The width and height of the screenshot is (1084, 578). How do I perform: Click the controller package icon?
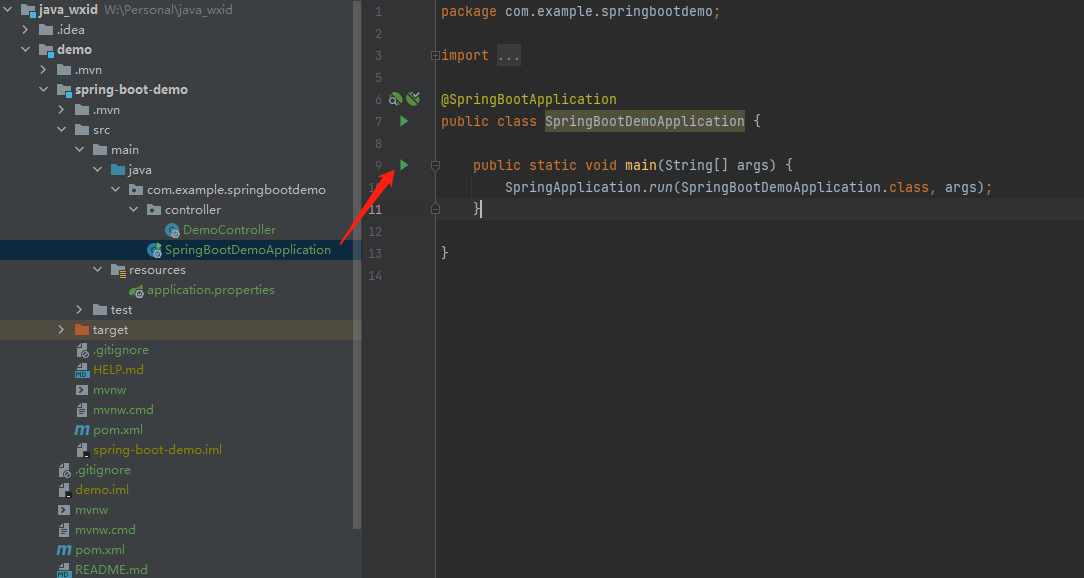coord(153,210)
